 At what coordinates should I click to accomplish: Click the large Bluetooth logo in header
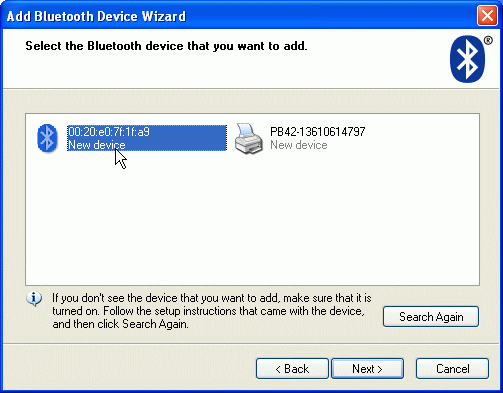[467, 59]
